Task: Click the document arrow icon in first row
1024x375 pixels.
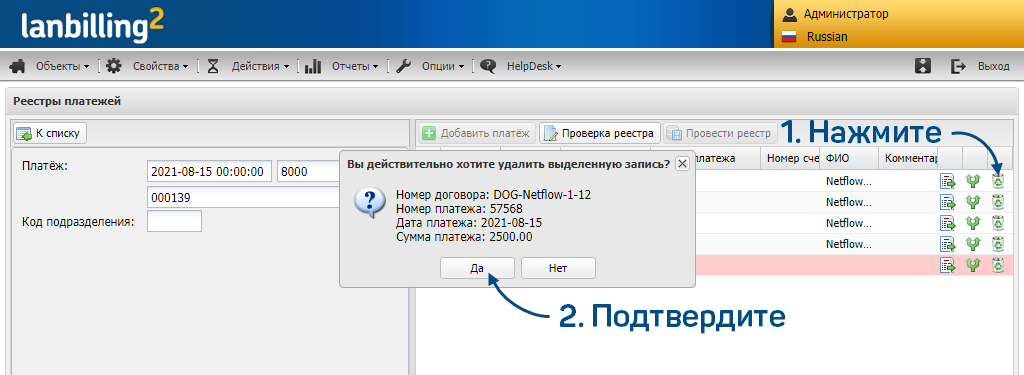Action: point(947,182)
